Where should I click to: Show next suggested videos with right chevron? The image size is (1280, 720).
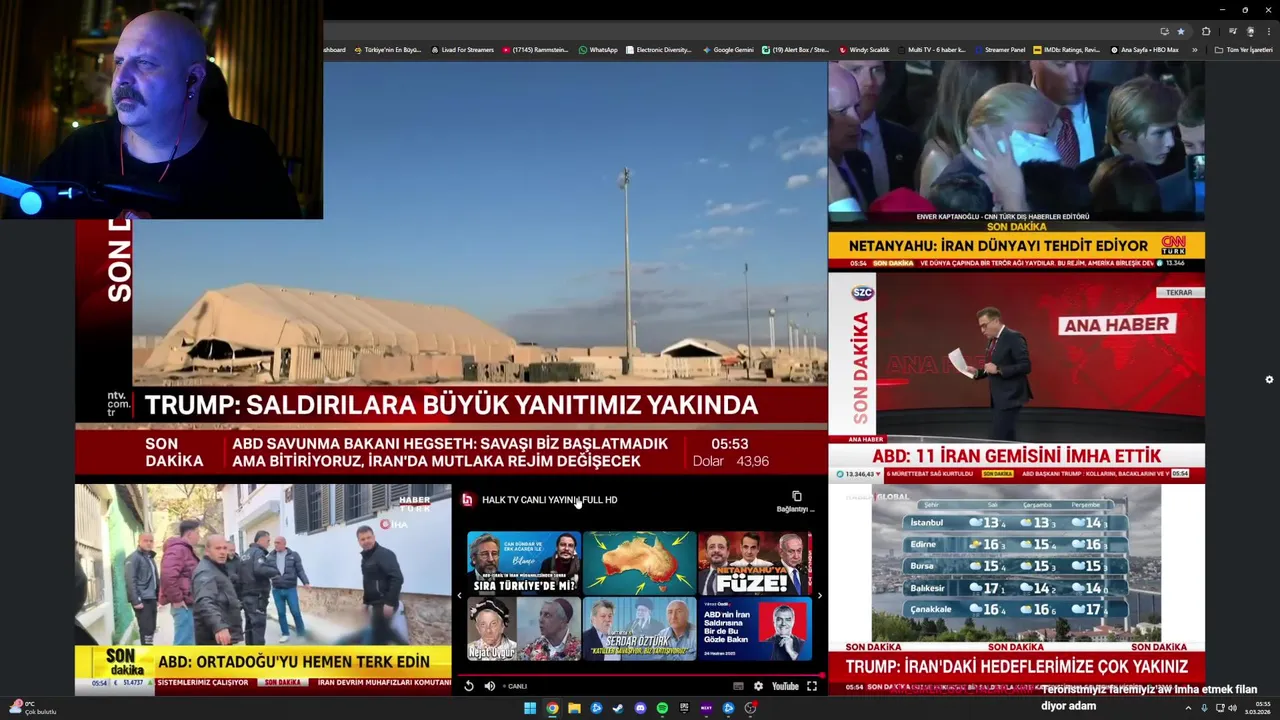click(x=819, y=596)
